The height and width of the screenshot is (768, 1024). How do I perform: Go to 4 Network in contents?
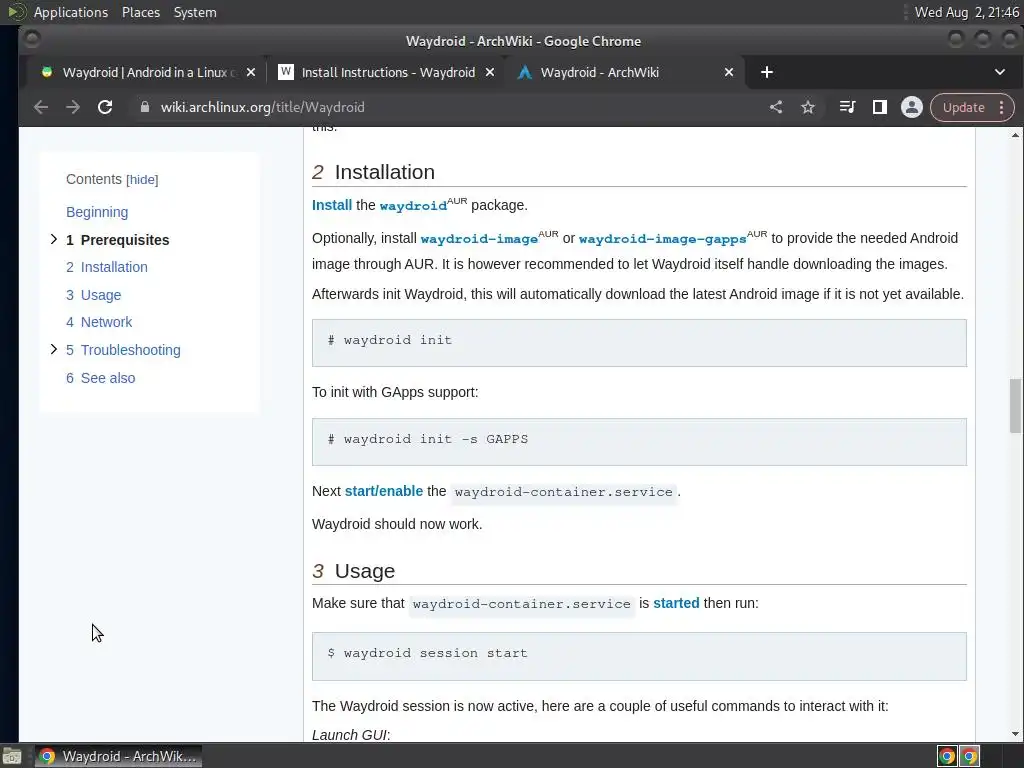(99, 322)
